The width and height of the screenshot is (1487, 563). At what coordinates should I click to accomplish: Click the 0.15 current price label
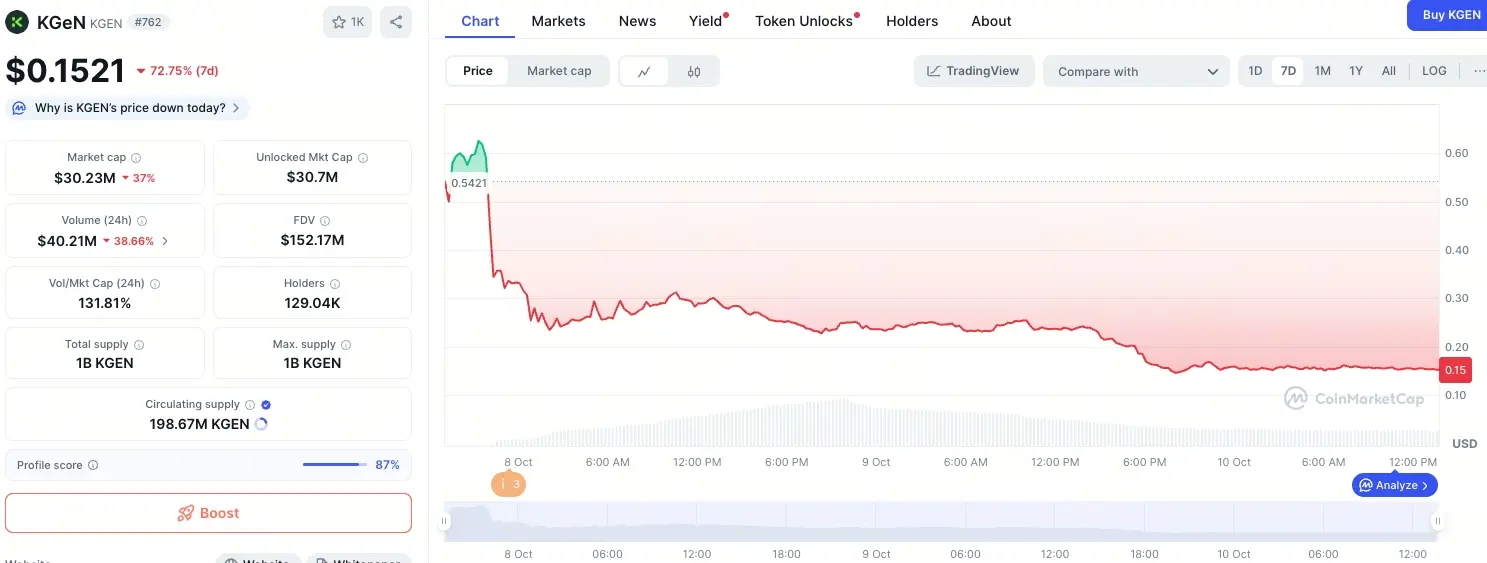pos(1455,370)
